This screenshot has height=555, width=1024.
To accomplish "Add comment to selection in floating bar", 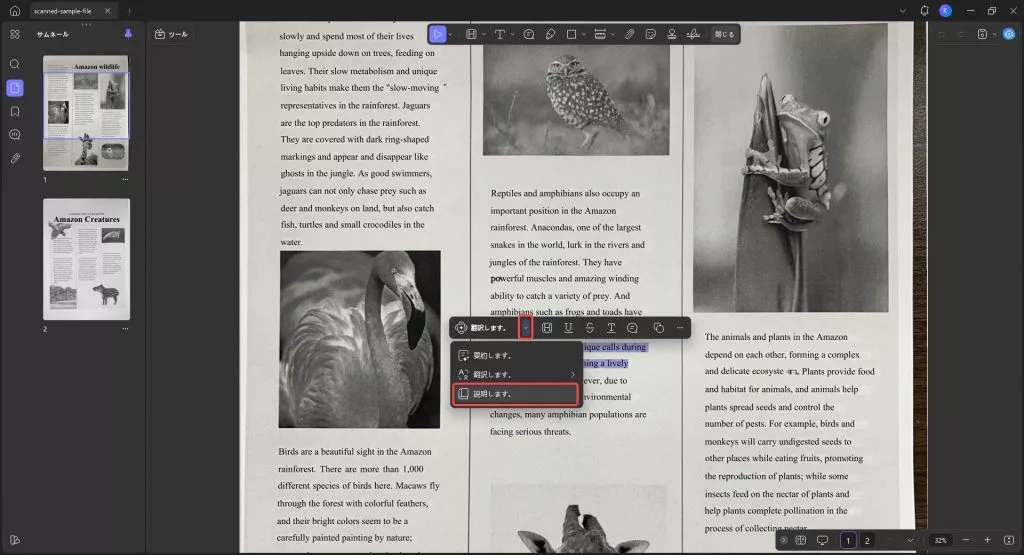I will click(x=632, y=328).
